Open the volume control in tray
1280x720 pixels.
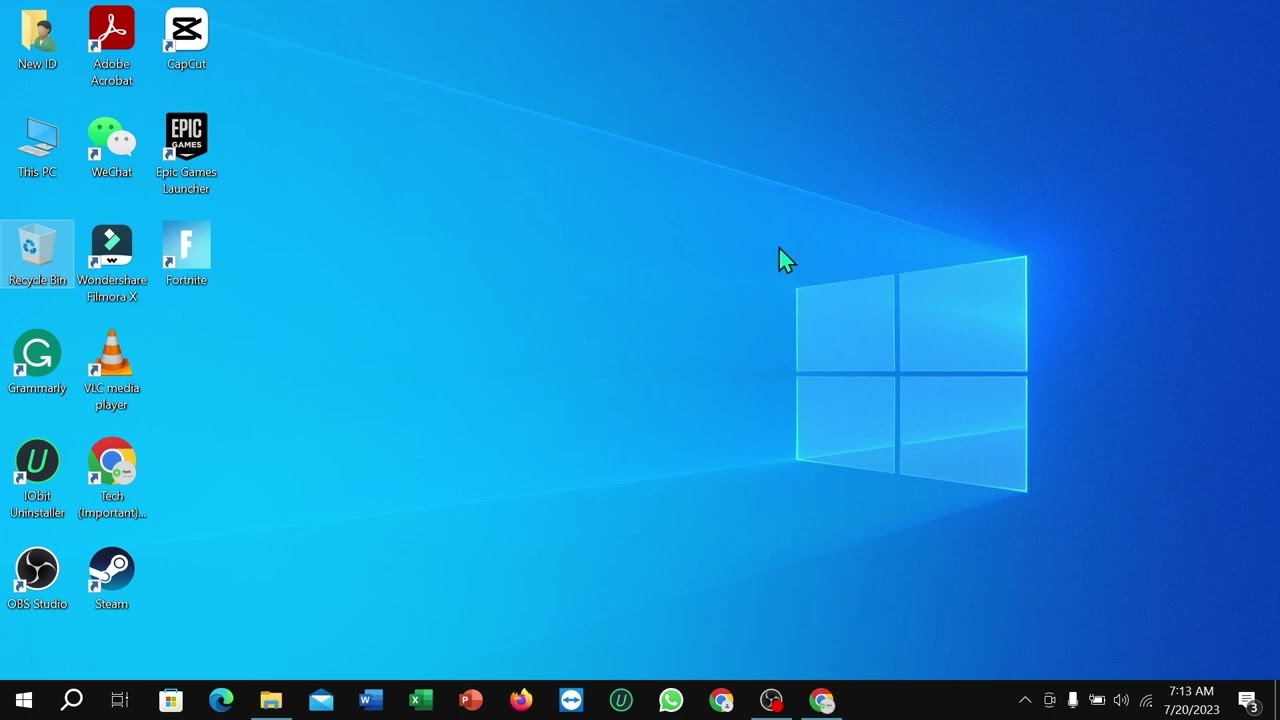1121,700
